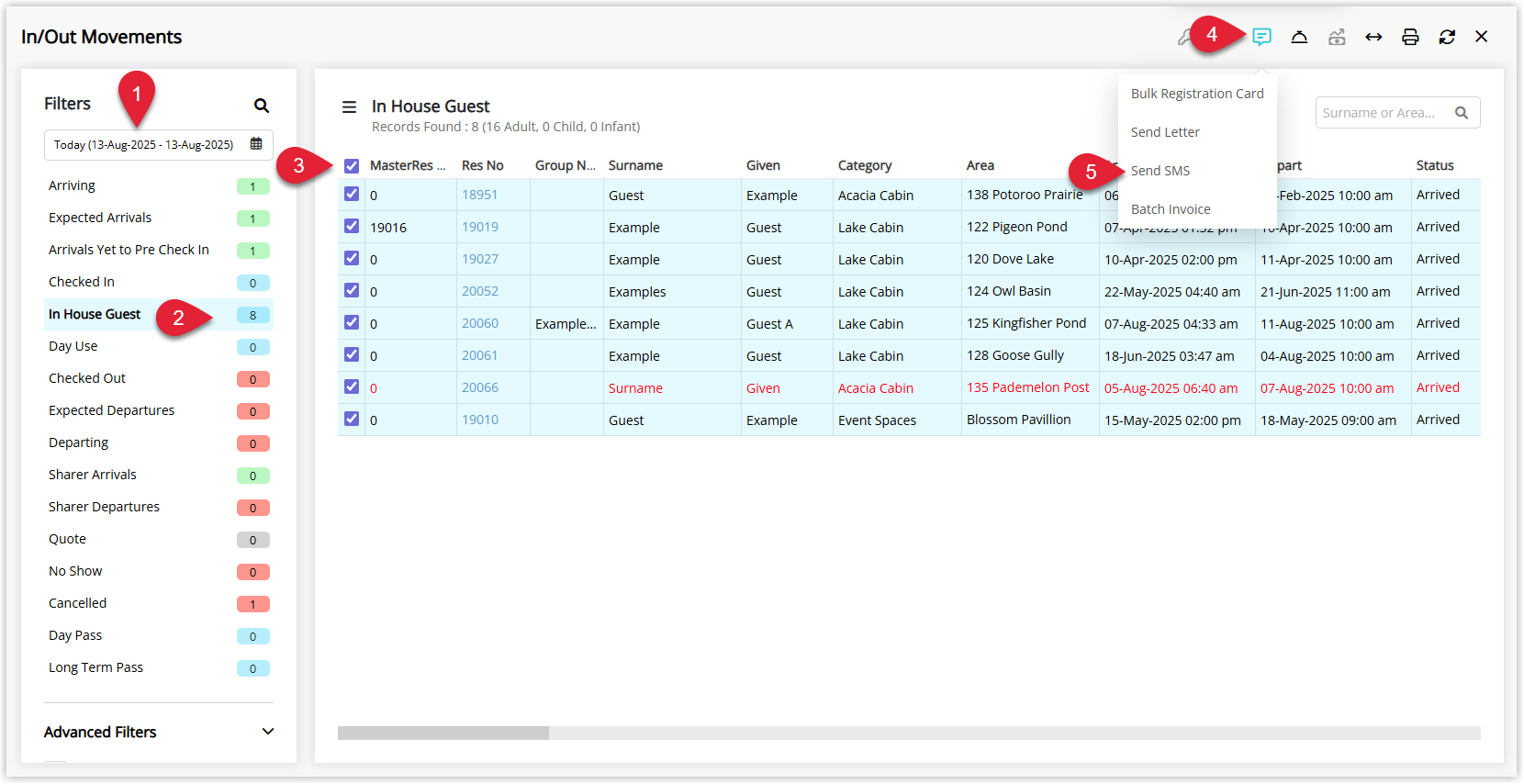Image resolution: width=1524 pixels, height=784 pixels.
Task: Search filters using the magnifier icon
Action: click(x=262, y=106)
